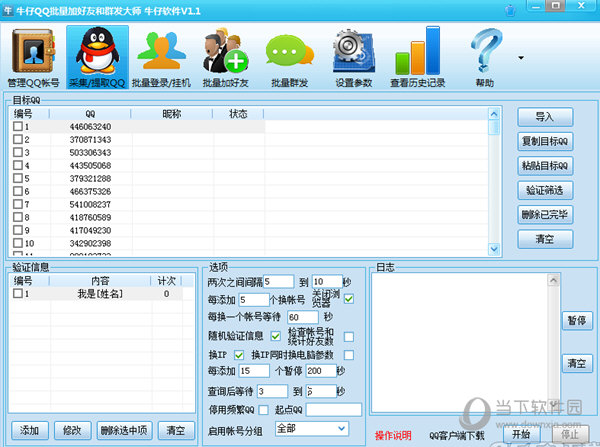The image size is (600, 447).
Task: Click the 导入 button
Action: [x=545, y=117]
